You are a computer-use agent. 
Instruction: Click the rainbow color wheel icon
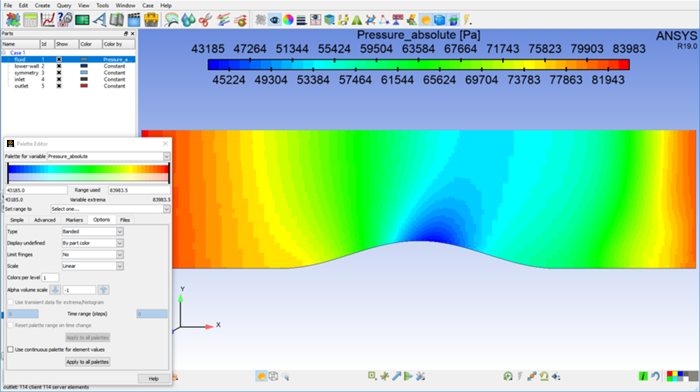pos(288,20)
